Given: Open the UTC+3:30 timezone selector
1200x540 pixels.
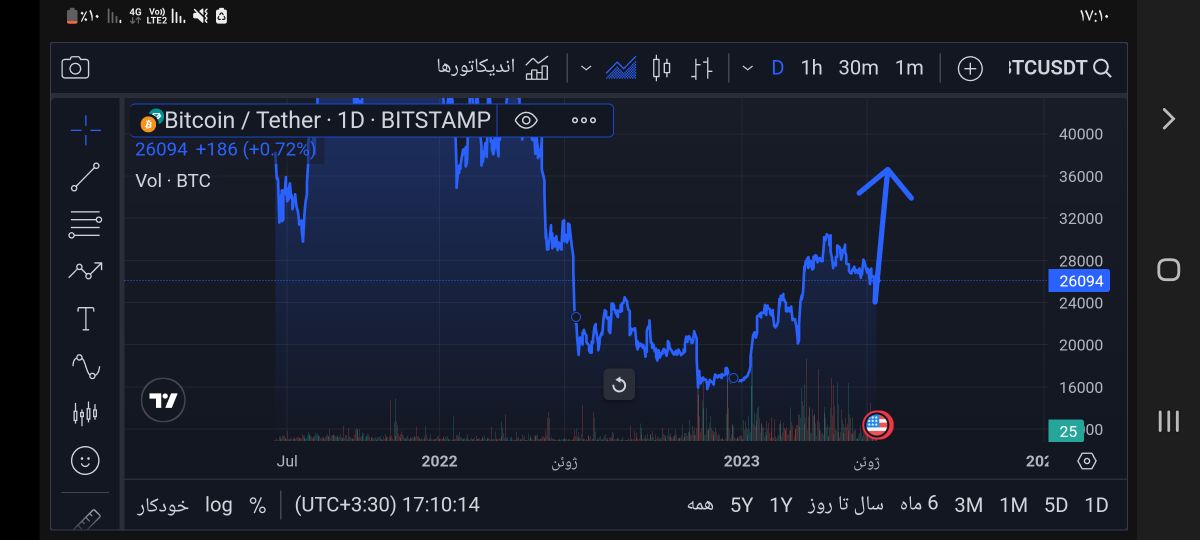Looking at the screenshot, I should [x=387, y=505].
